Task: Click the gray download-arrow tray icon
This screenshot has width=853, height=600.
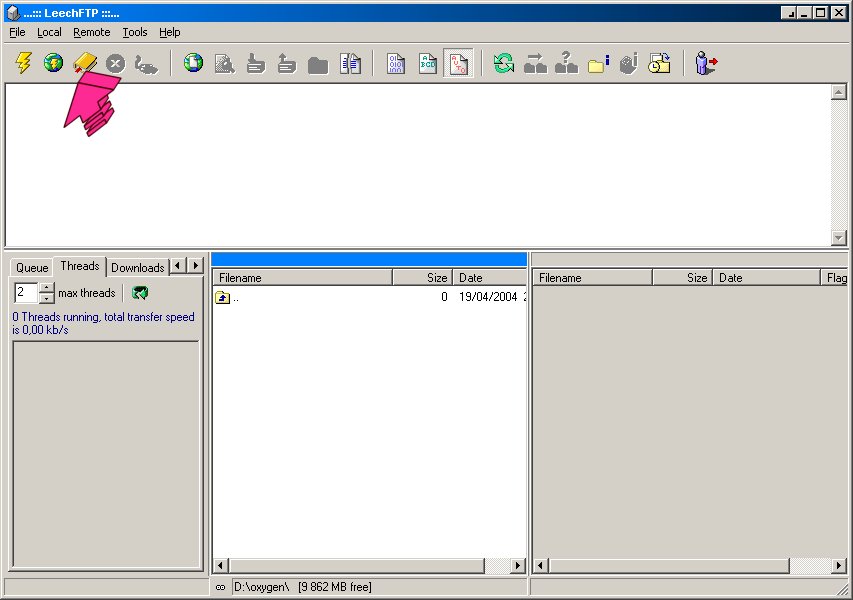Action: pyautogui.click(x=256, y=64)
